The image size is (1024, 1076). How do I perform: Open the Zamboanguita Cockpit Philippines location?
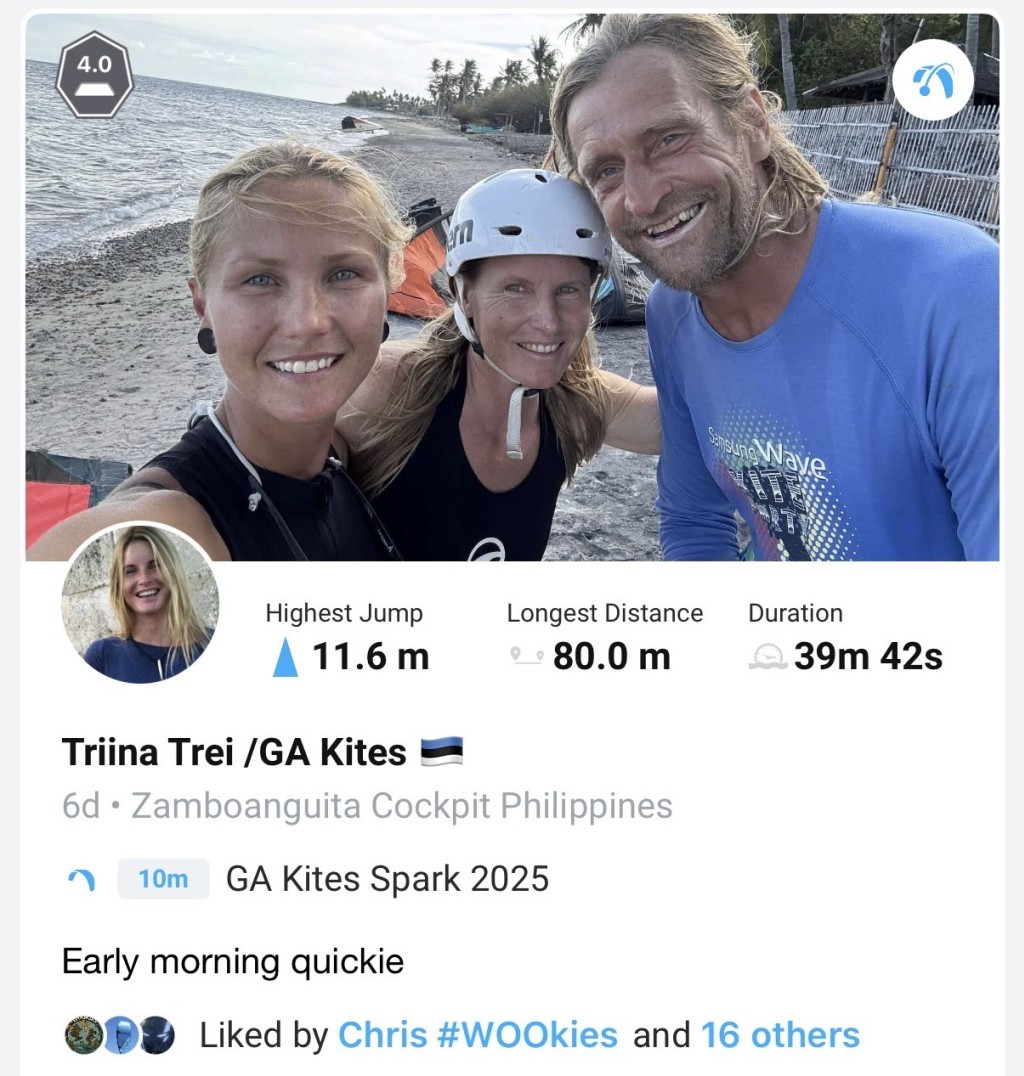(402, 806)
